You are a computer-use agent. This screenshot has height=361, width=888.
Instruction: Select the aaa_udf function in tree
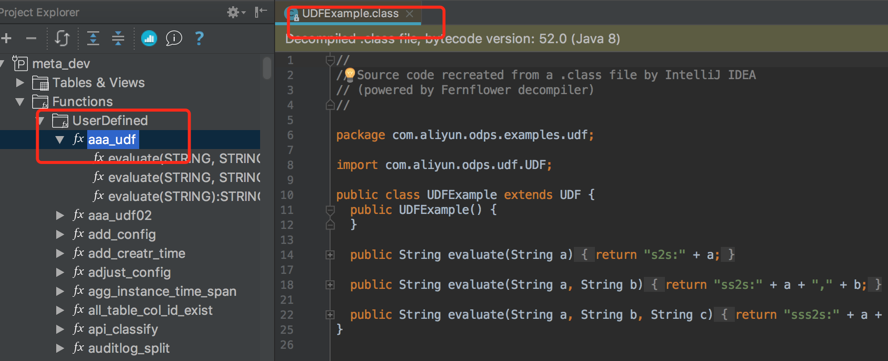point(112,139)
